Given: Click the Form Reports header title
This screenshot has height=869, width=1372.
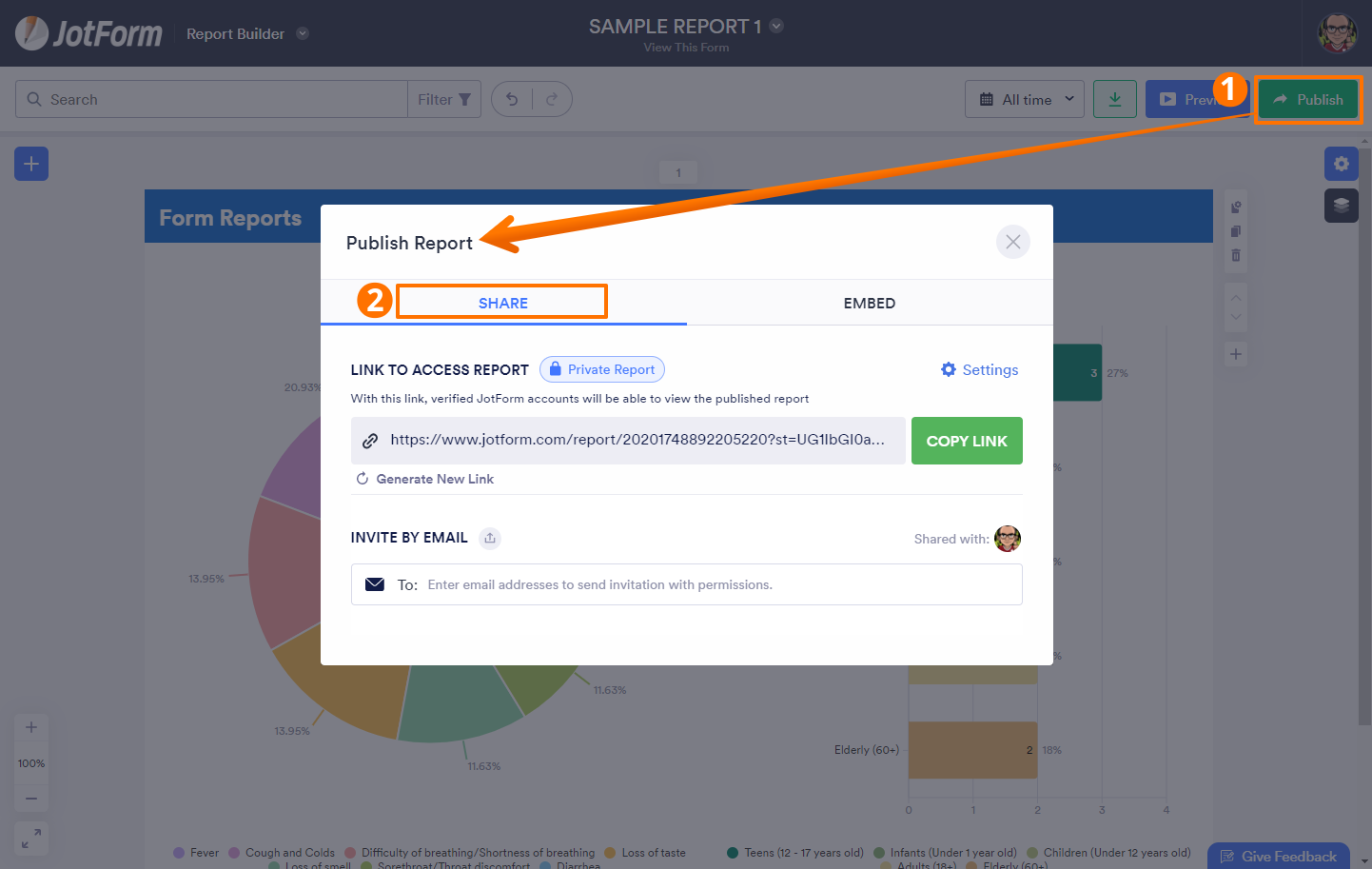Looking at the screenshot, I should pos(230,218).
